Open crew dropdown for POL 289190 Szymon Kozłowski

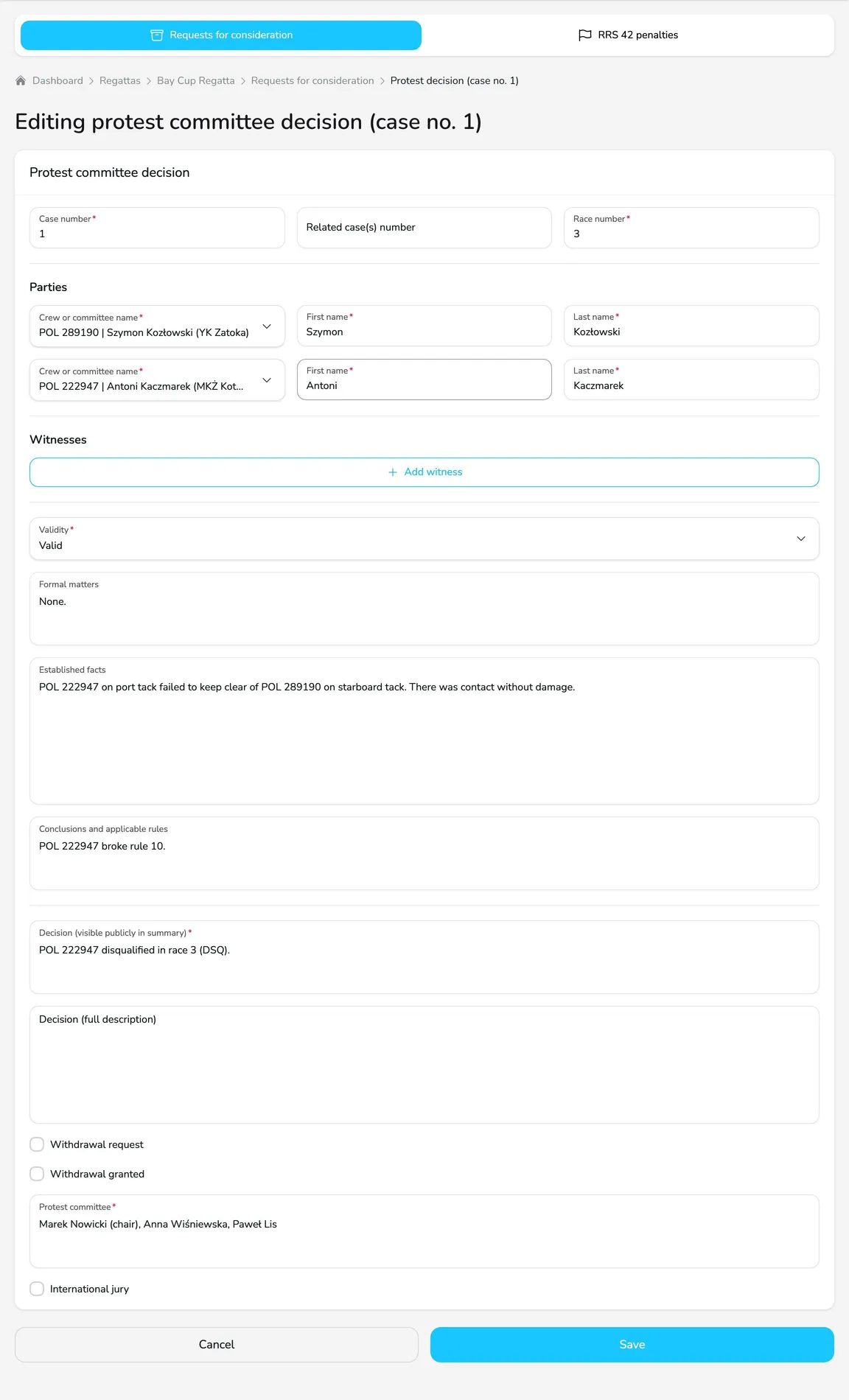[157, 326]
